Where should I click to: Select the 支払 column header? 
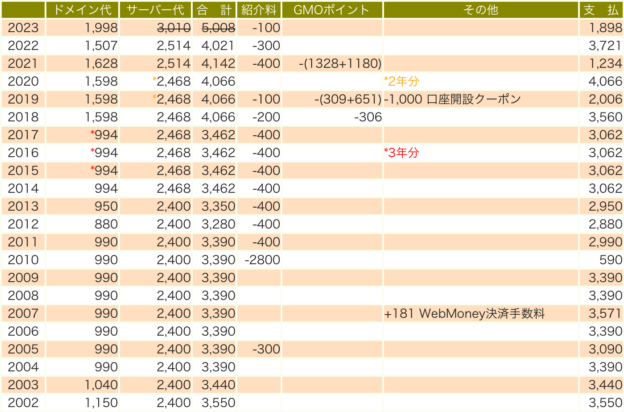596,10
